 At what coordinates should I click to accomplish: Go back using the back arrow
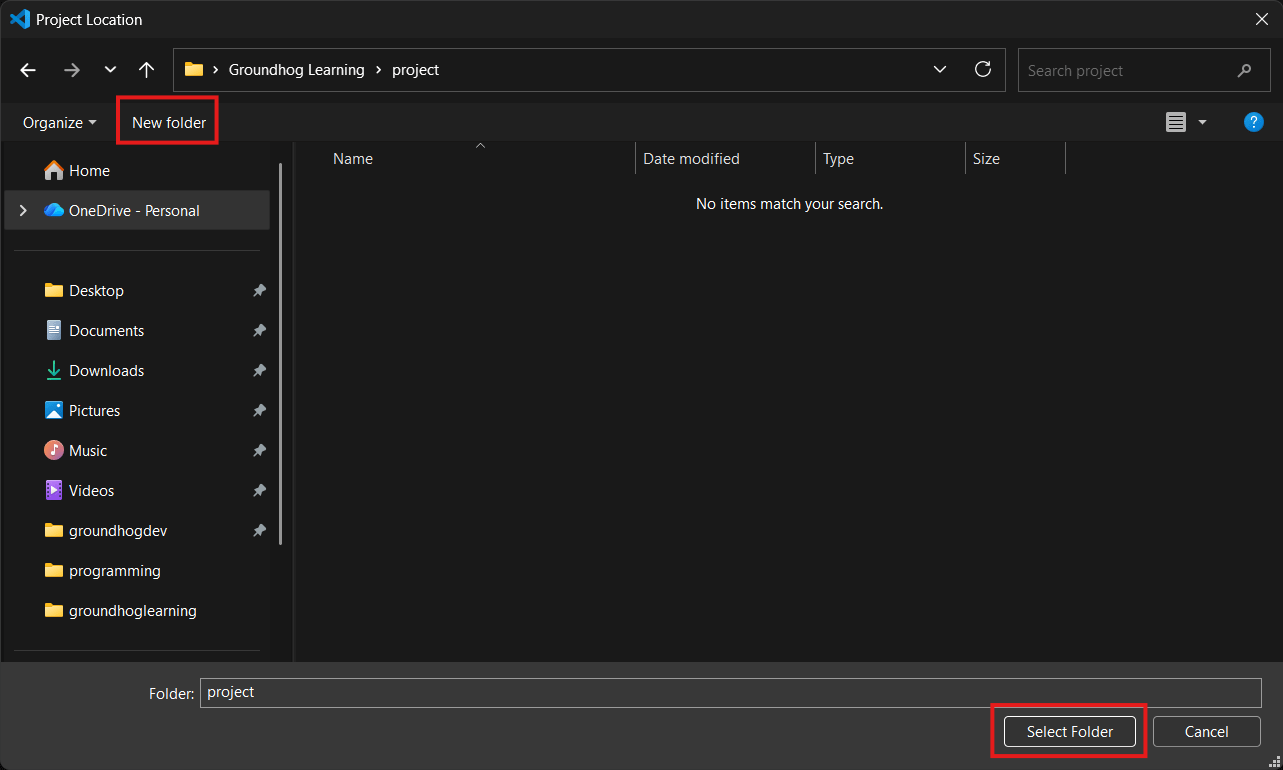28,70
